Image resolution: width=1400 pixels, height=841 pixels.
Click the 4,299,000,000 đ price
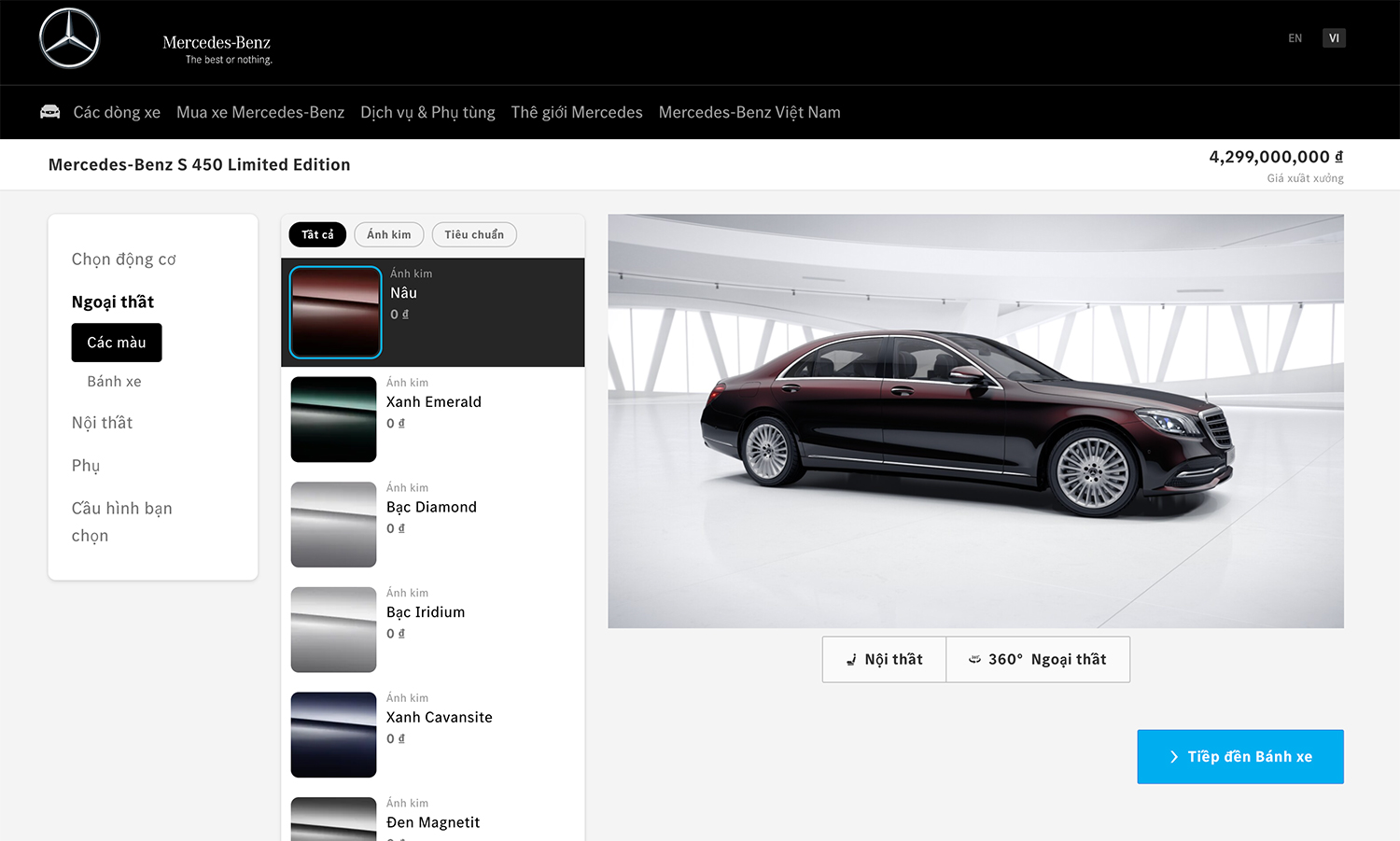tap(1276, 157)
